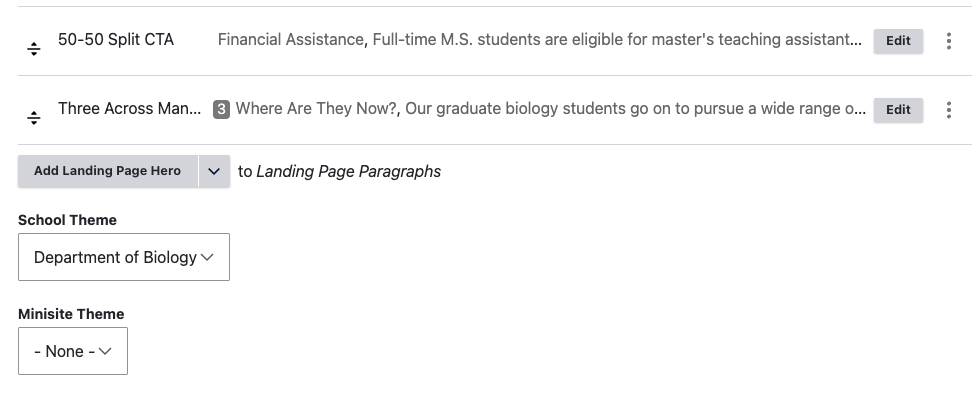Screen dimensions: 972x407
Task: Add a Landing Page Hero paragraph
Action: (108, 171)
